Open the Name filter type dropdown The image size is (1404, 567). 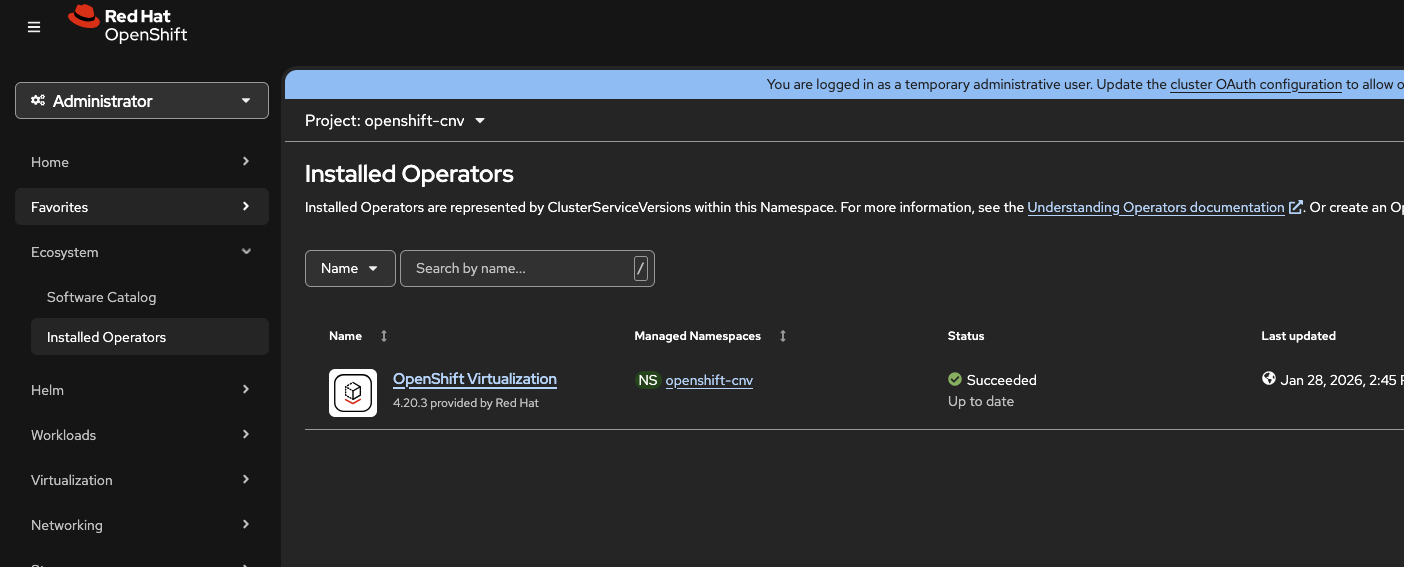(350, 268)
